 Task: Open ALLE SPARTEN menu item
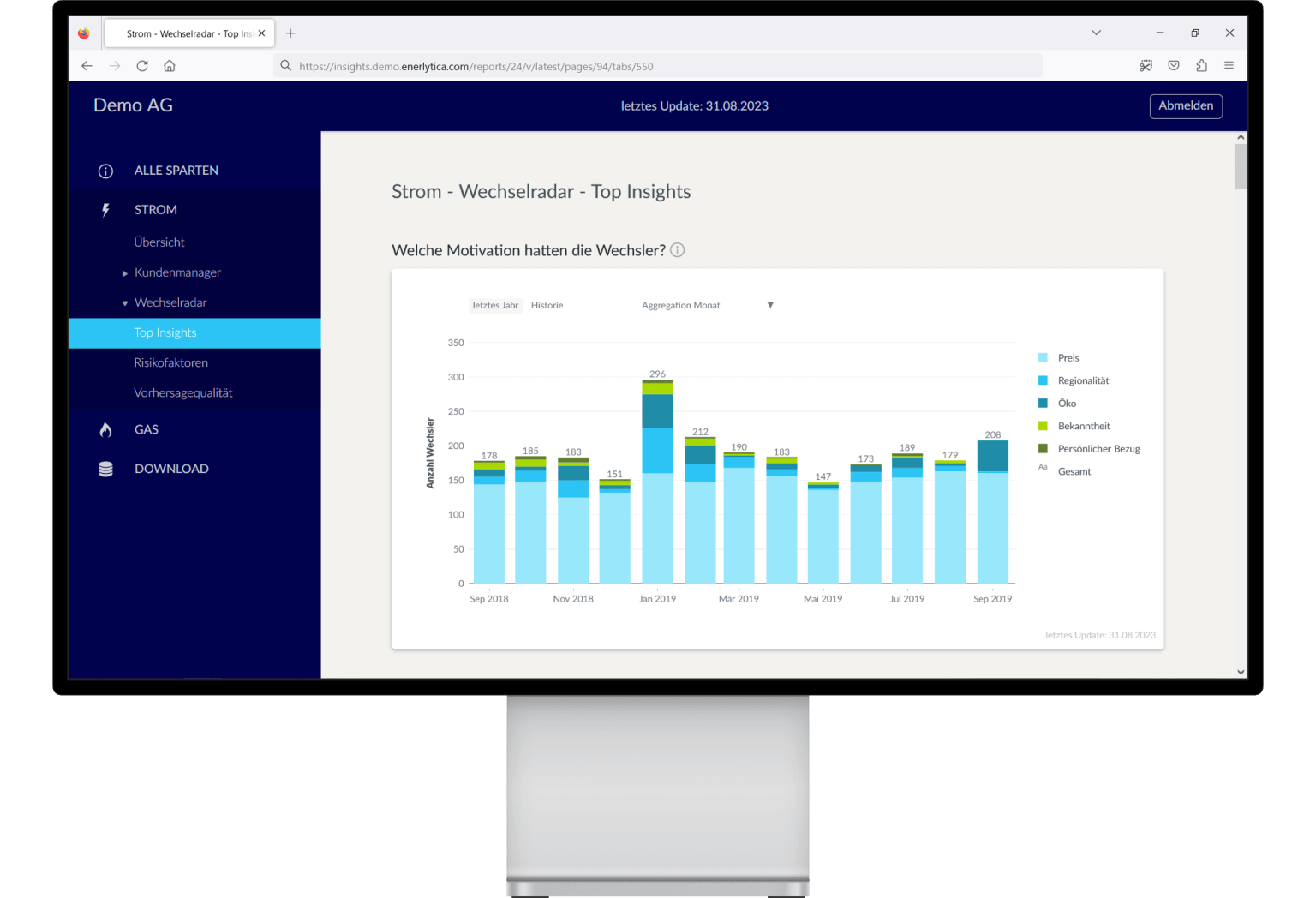point(176,171)
